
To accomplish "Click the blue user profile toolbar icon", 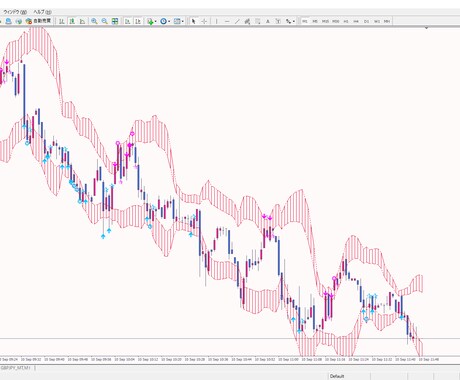I will click(x=8, y=21).
